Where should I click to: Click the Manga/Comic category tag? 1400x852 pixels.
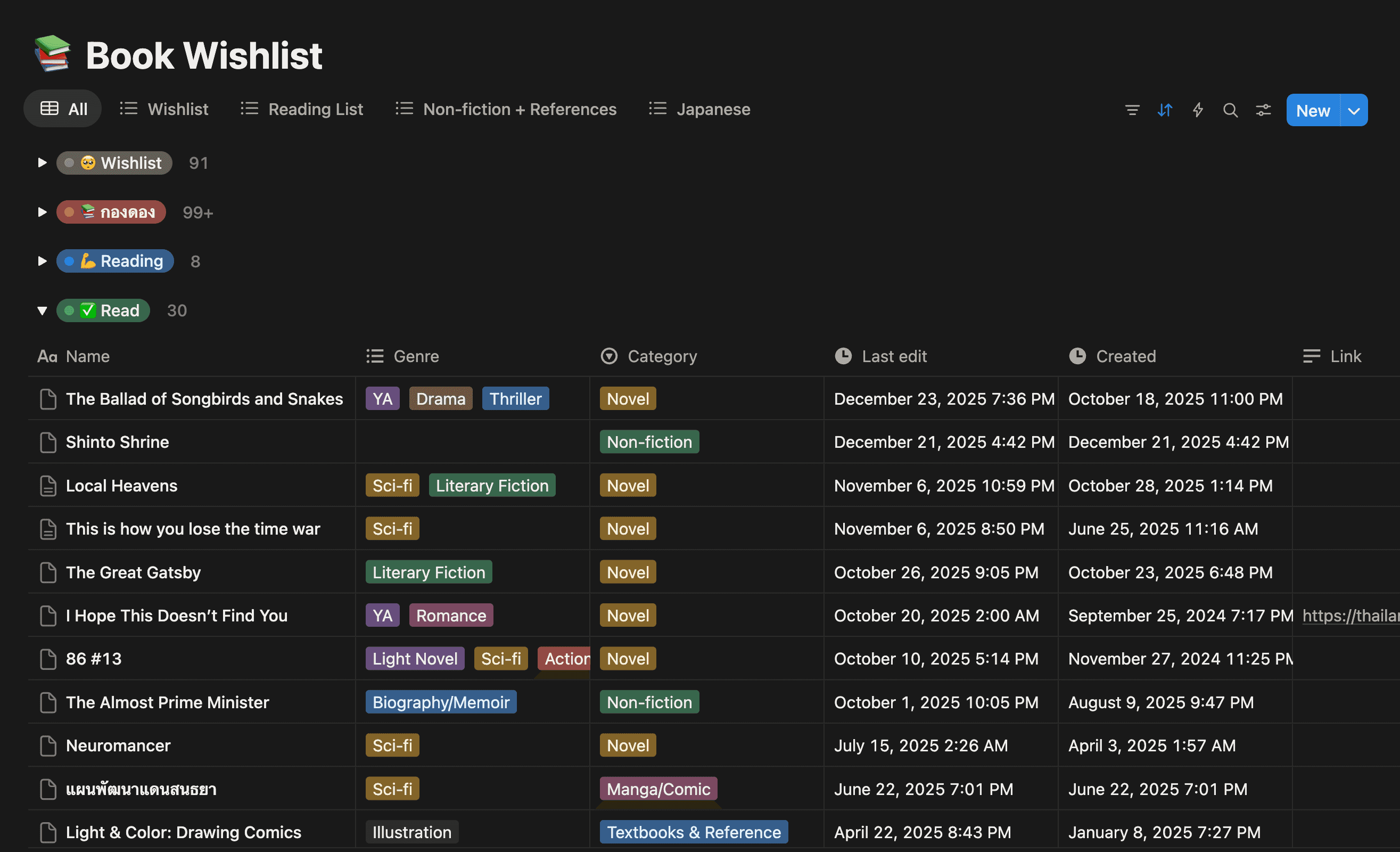point(658,789)
